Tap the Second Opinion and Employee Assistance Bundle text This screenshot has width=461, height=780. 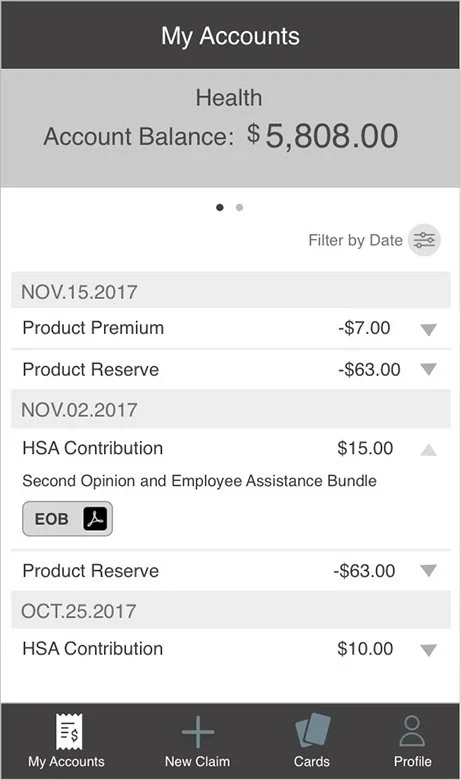point(199,481)
